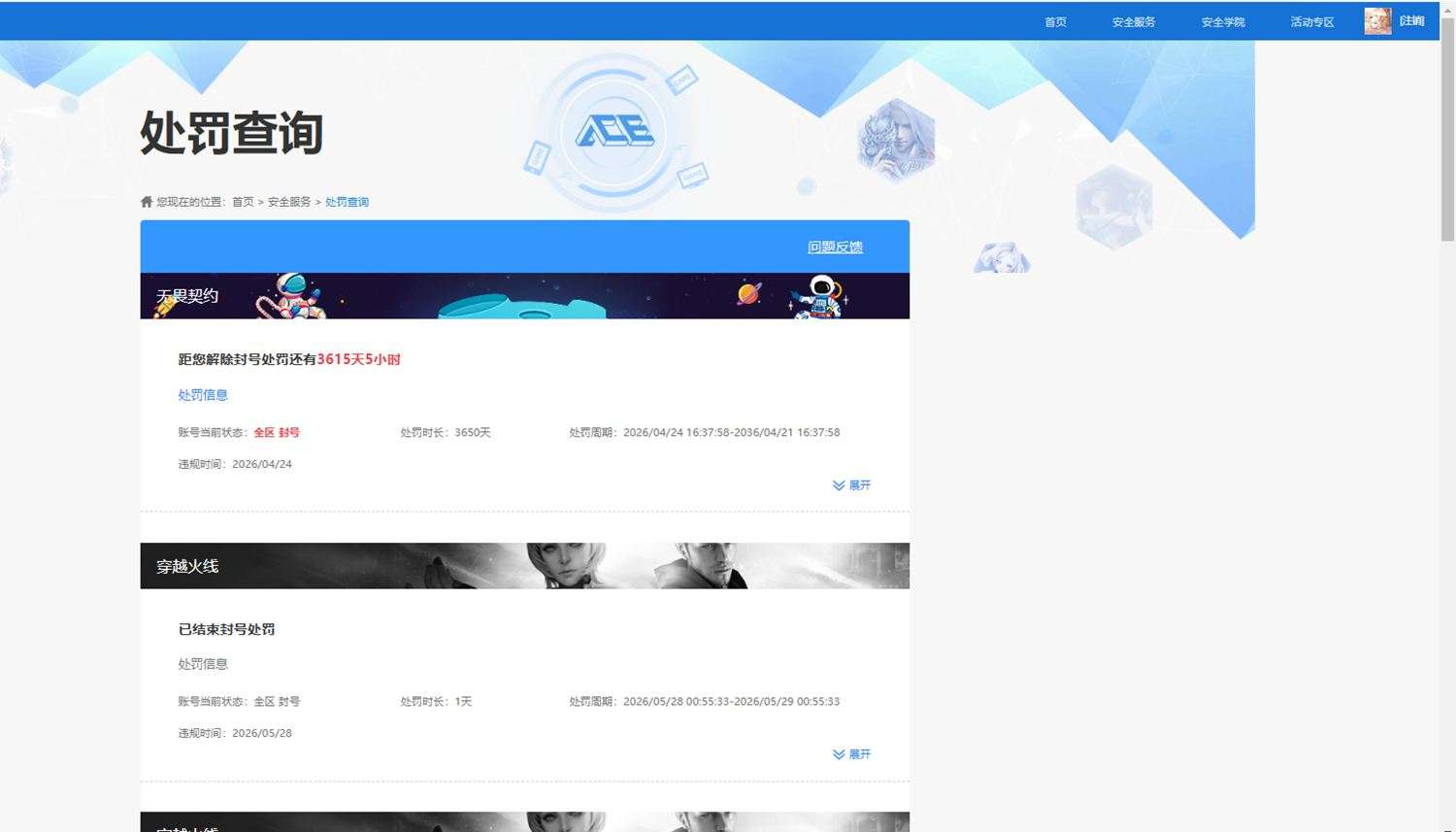Open the 首页 nav menu item
1456x832 pixels.
(x=1055, y=21)
